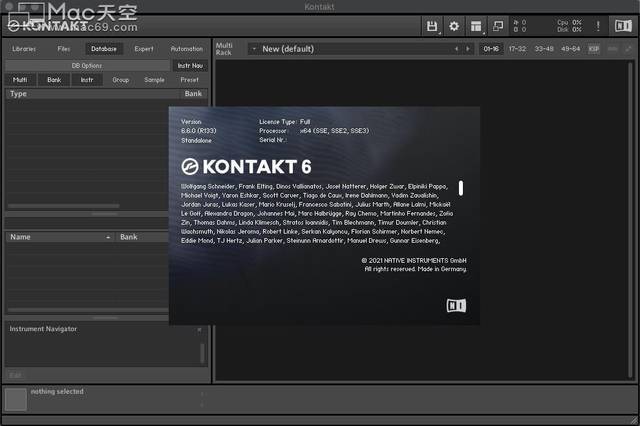
Task: Click the DB Options button
Action: tap(87, 66)
